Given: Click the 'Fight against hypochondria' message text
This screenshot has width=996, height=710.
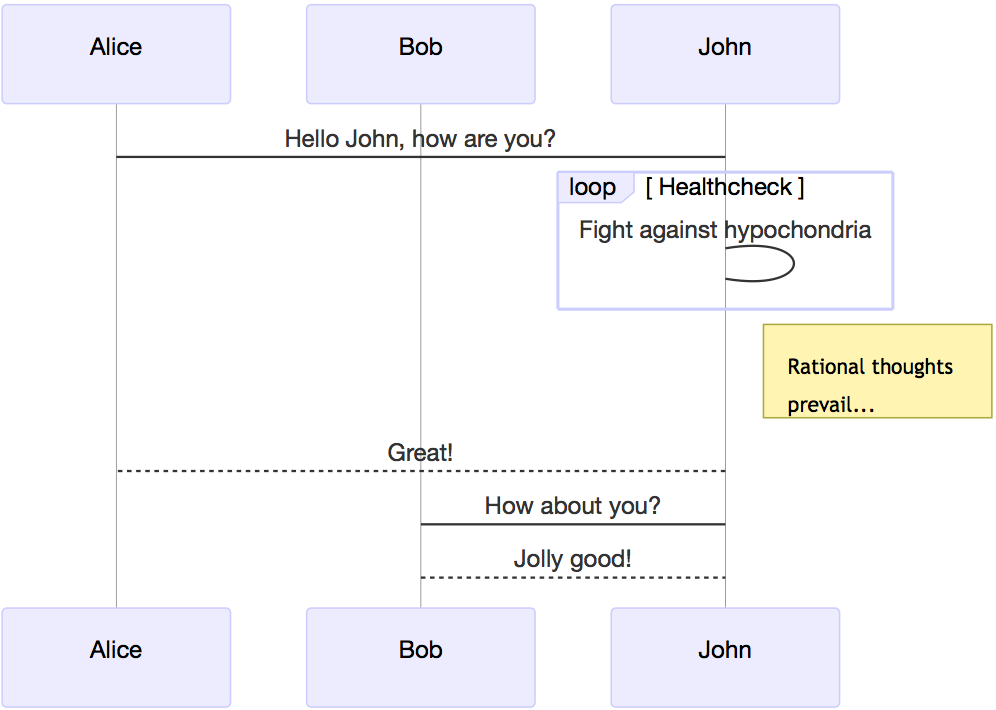Looking at the screenshot, I should coord(725,230).
